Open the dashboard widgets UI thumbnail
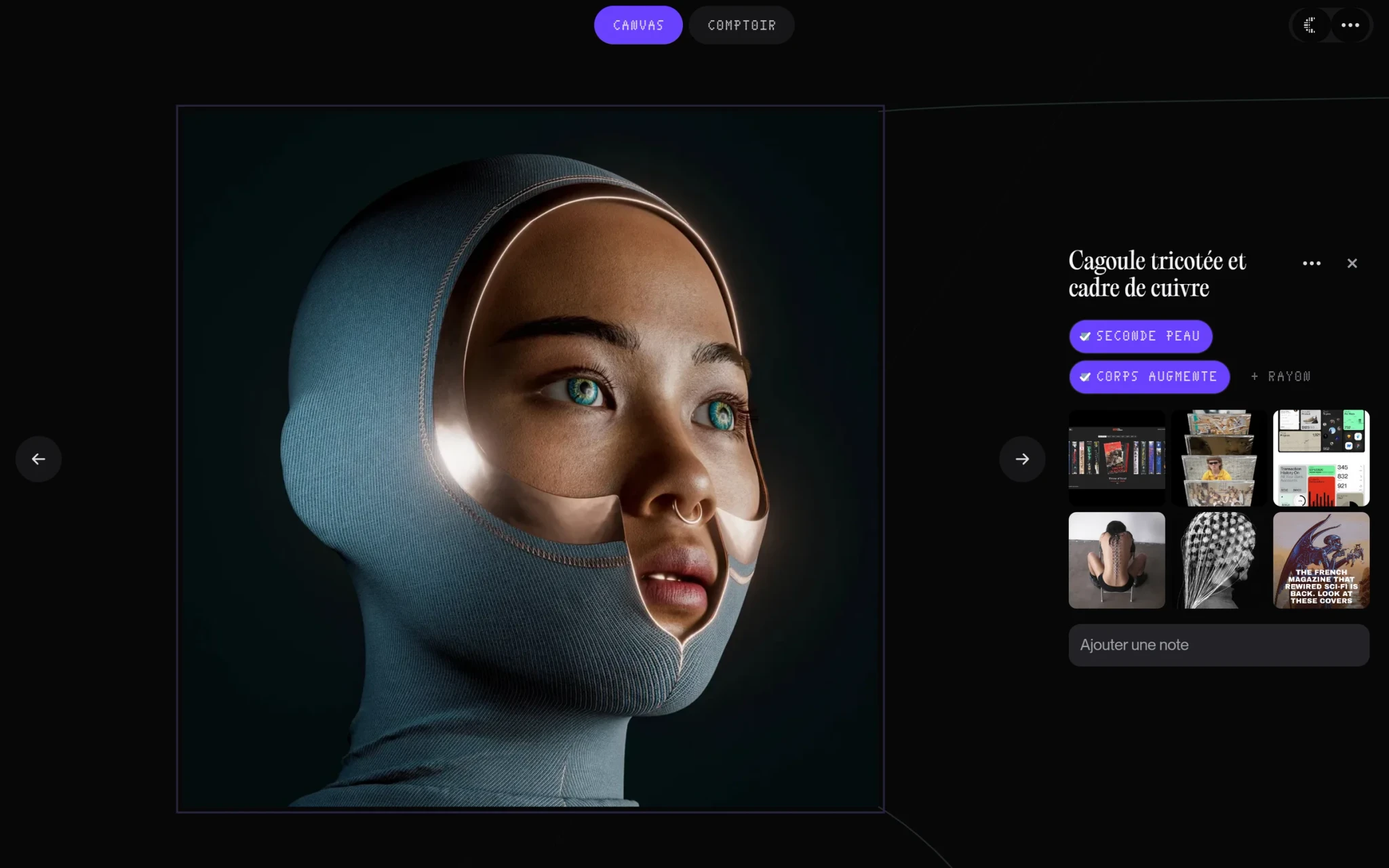Screen dimensions: 1389x868 pyautogui.click(x=1321, y=458)
